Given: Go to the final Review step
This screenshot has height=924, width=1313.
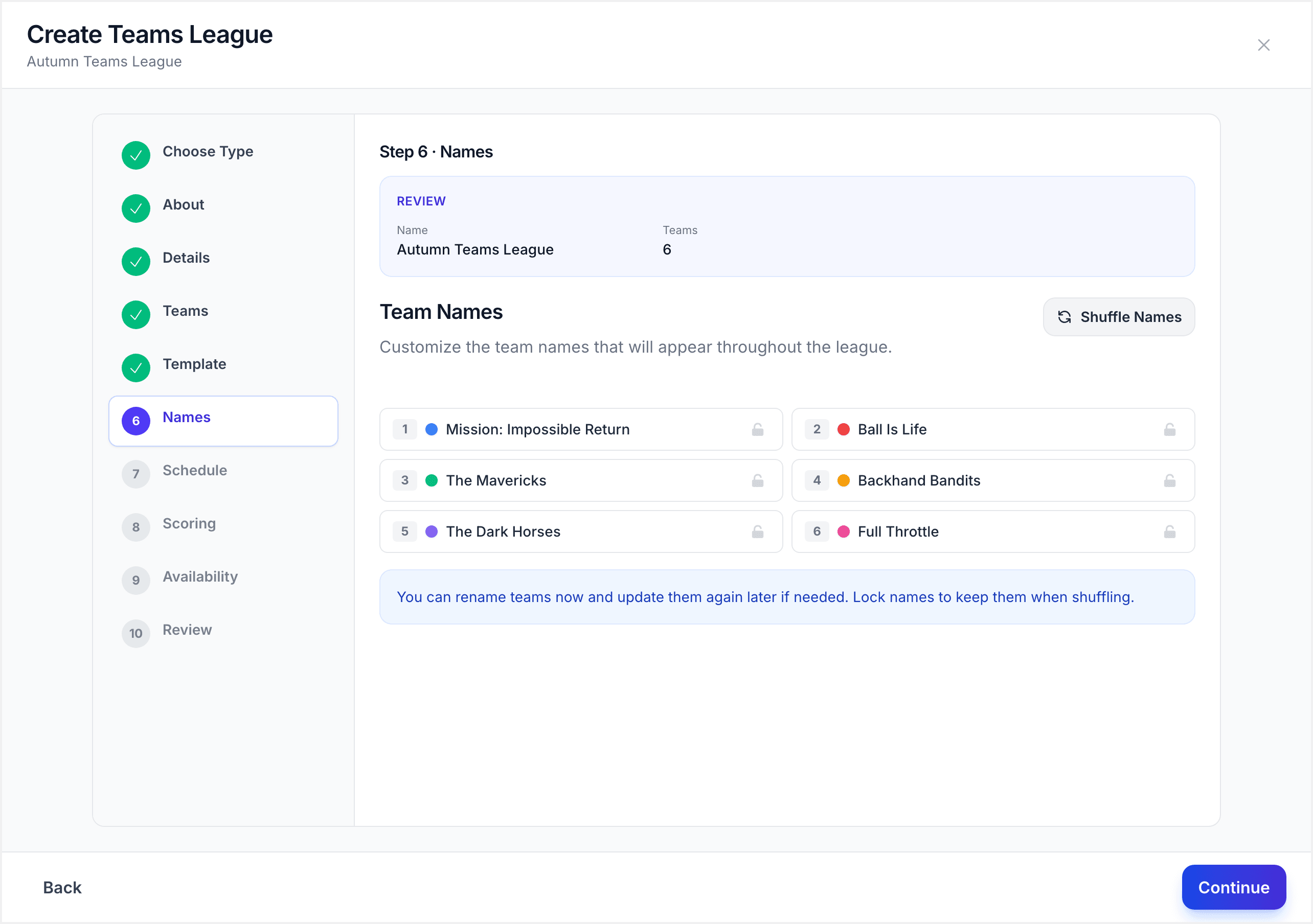Looking at the screenshot, I should [223, 634].
